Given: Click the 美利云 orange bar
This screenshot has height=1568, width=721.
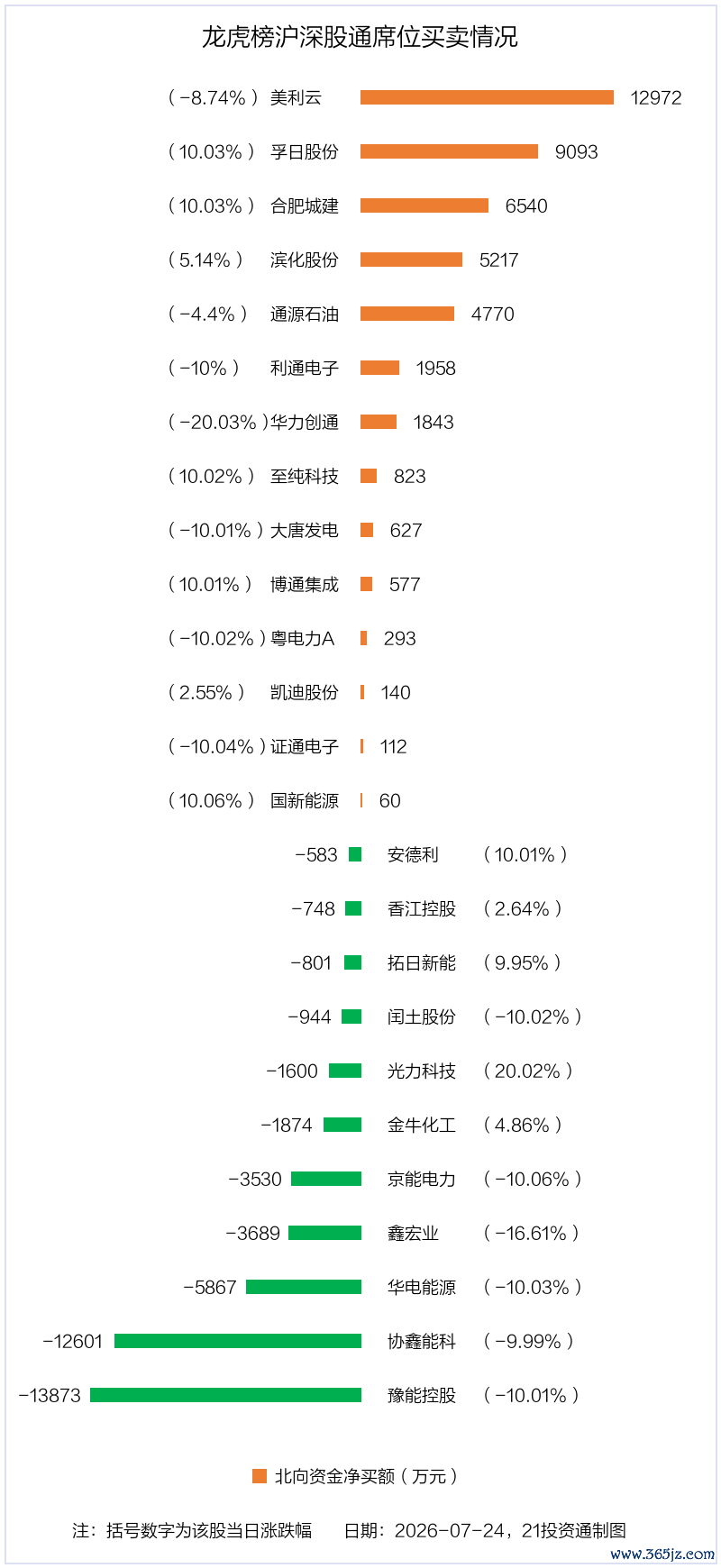Looking at the screenshot, I should click(x=487, y=97).
